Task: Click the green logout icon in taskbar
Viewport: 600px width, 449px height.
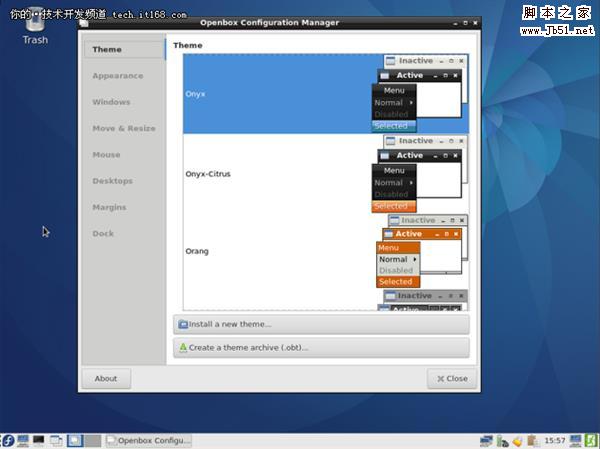Action: pyautogui.click(x=592, y=441)
